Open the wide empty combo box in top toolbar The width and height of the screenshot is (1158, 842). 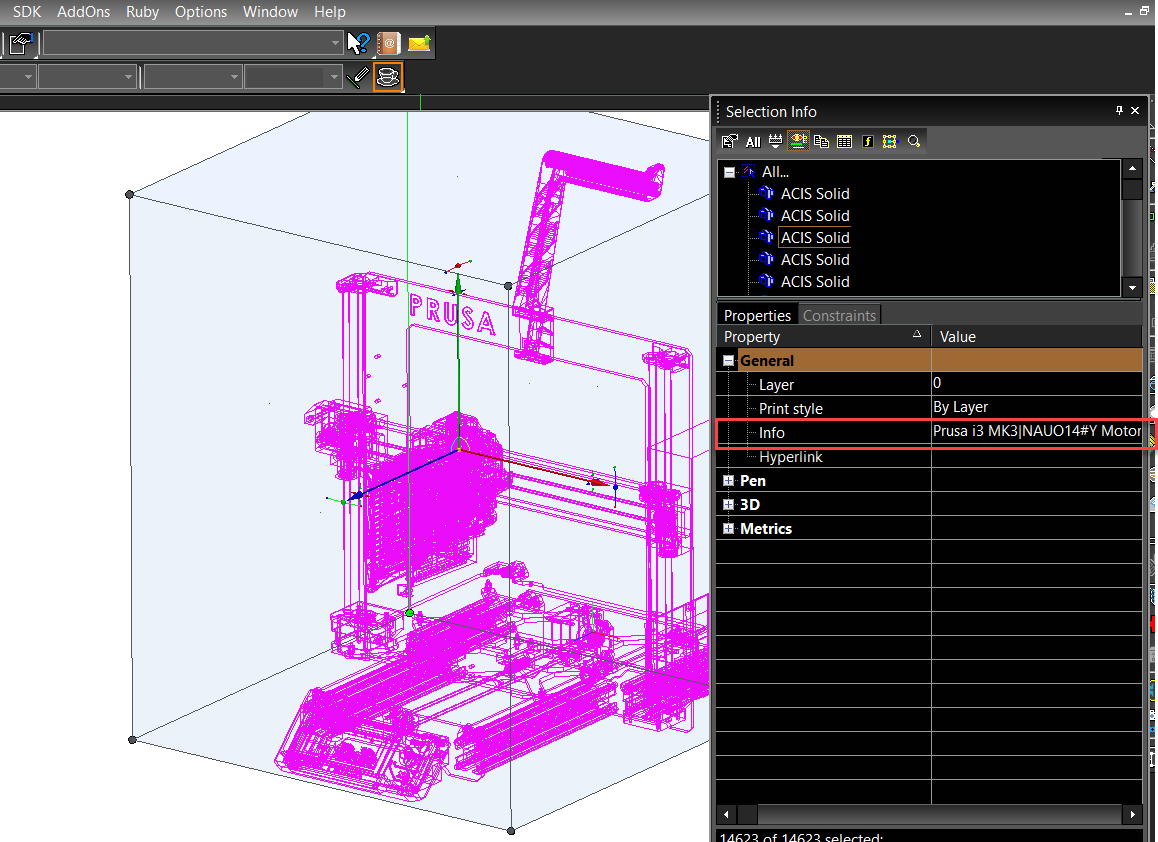pyautogui.click(x=193, y=43)
